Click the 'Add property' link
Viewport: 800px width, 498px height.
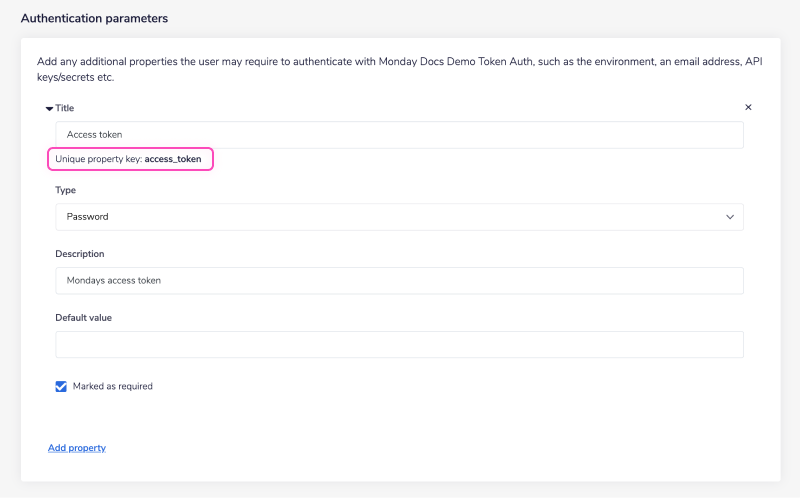tap(77, 448)
